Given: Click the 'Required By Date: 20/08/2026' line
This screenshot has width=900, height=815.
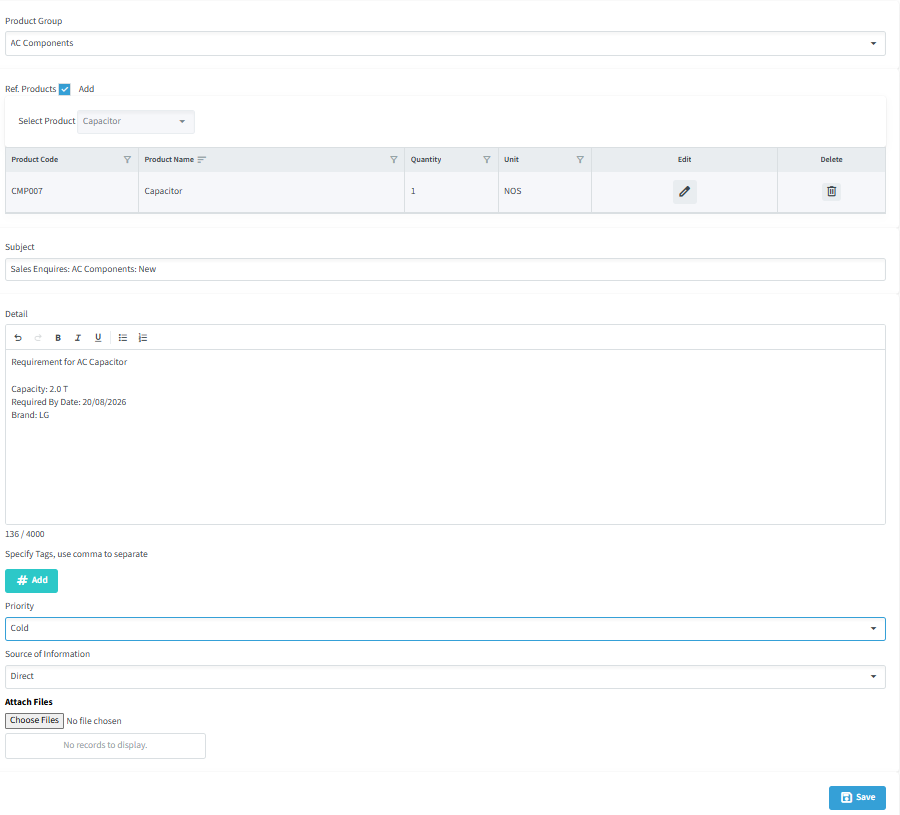Looking at the screenshot, I should [69, 402].
